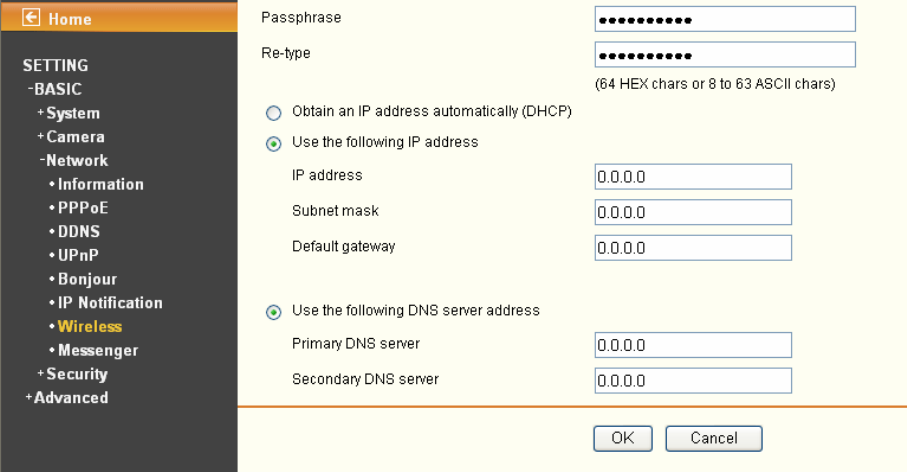
Task: Go to UPnP settings
Action: point(78,256)
